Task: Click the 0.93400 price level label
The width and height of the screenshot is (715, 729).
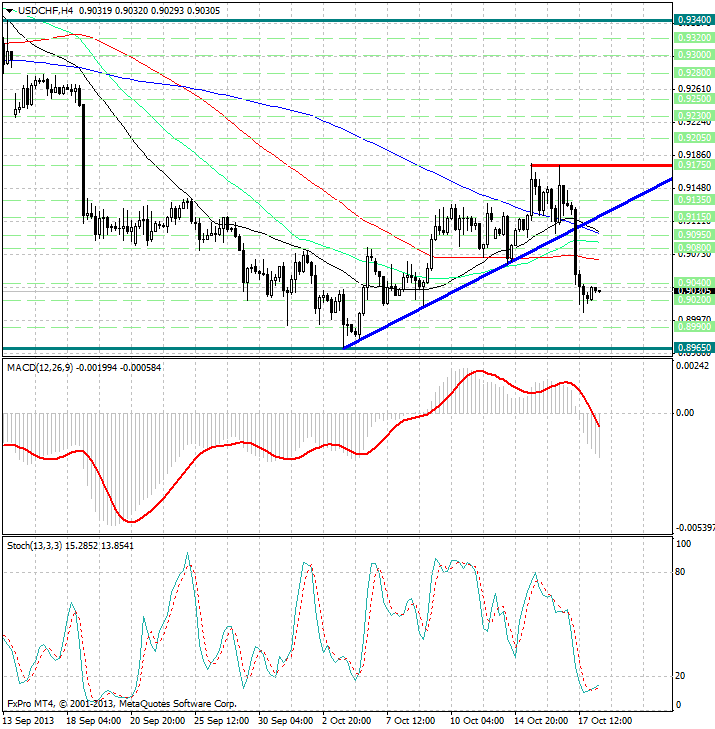Action: pos(694,20)
